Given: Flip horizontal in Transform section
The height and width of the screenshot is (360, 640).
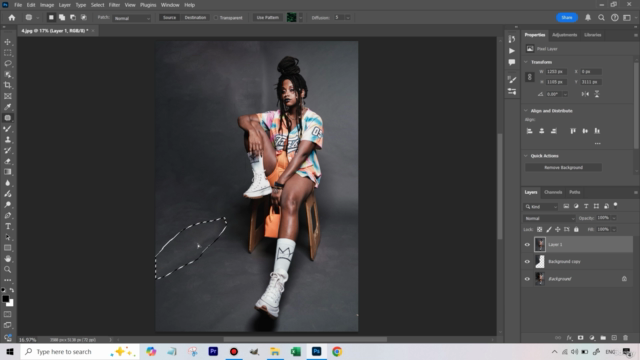Looking at the screenshot, I should 585,94.
